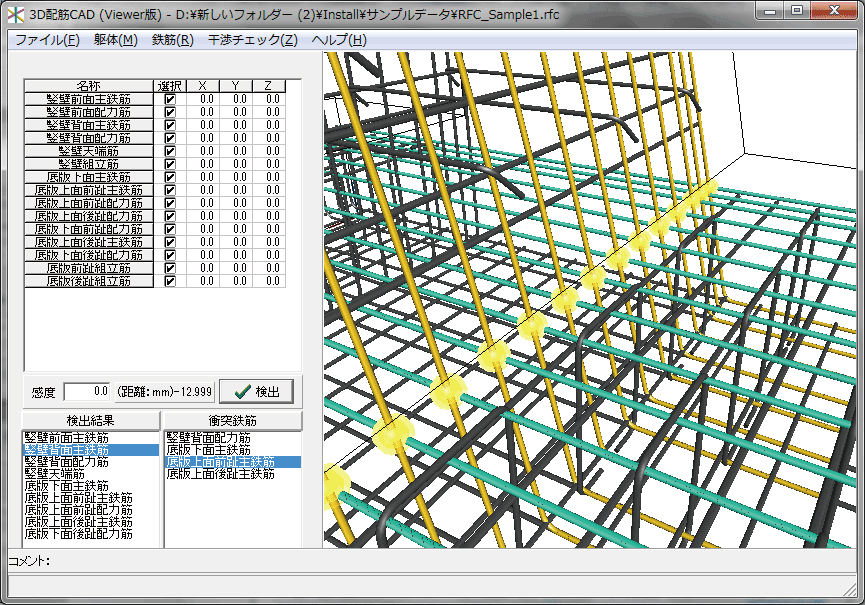Click the X value cell for 竪壁前面配力筋
The height and width of the screenshot is (605, 865).
click(x=203, y=112)
